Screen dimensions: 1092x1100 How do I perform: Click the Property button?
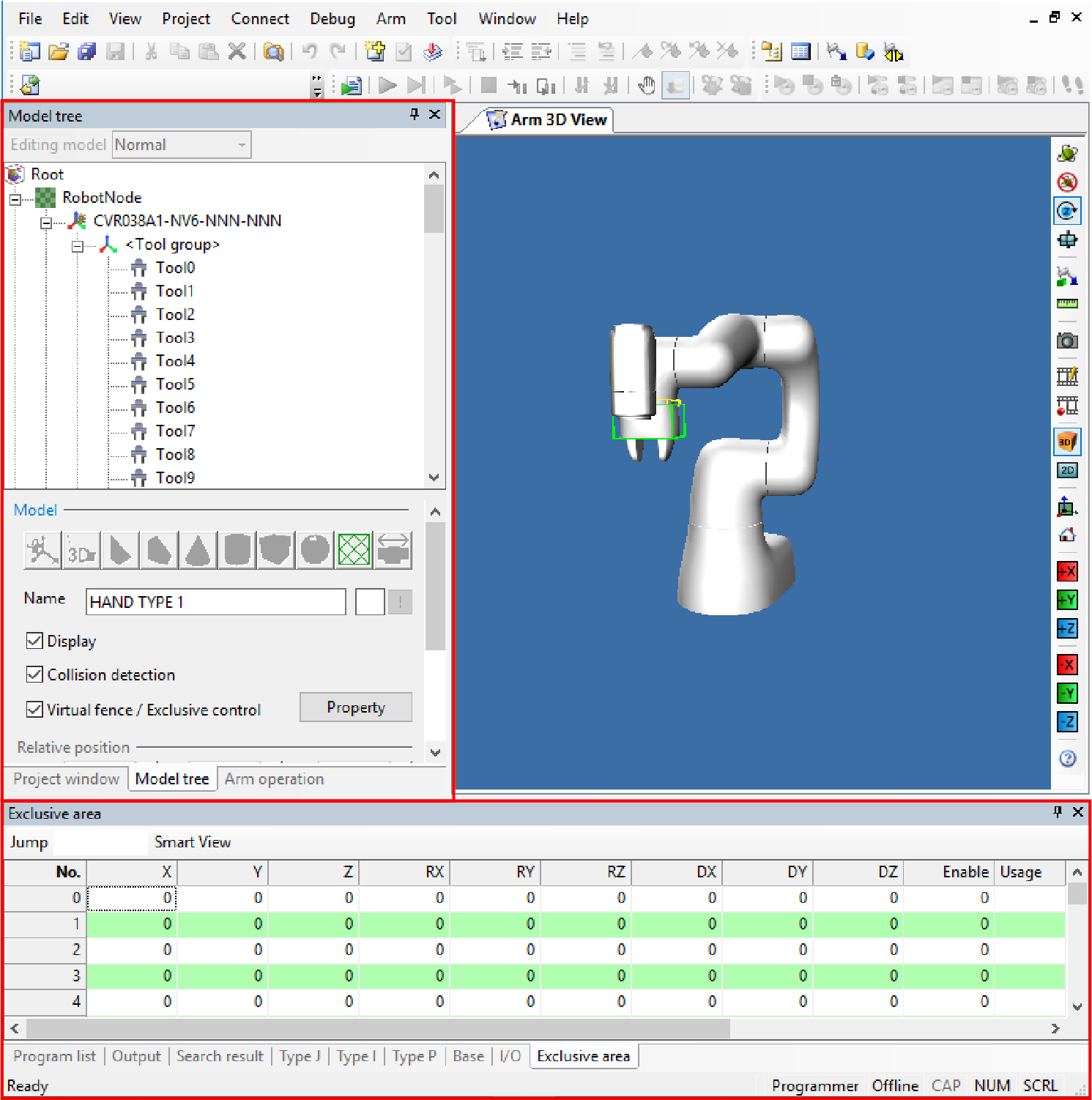355,707
